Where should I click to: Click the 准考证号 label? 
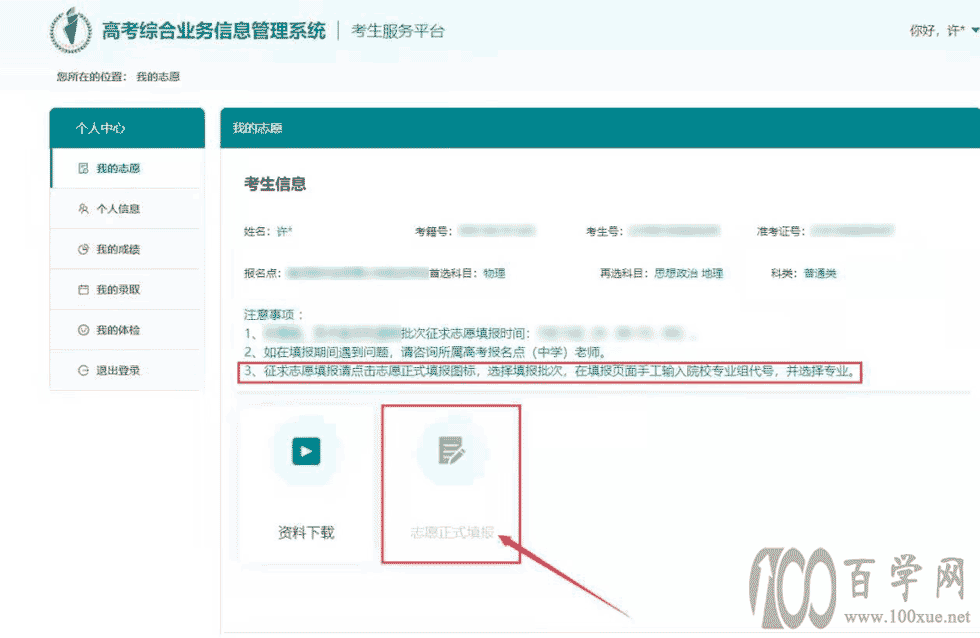click(x=781, y=231)
